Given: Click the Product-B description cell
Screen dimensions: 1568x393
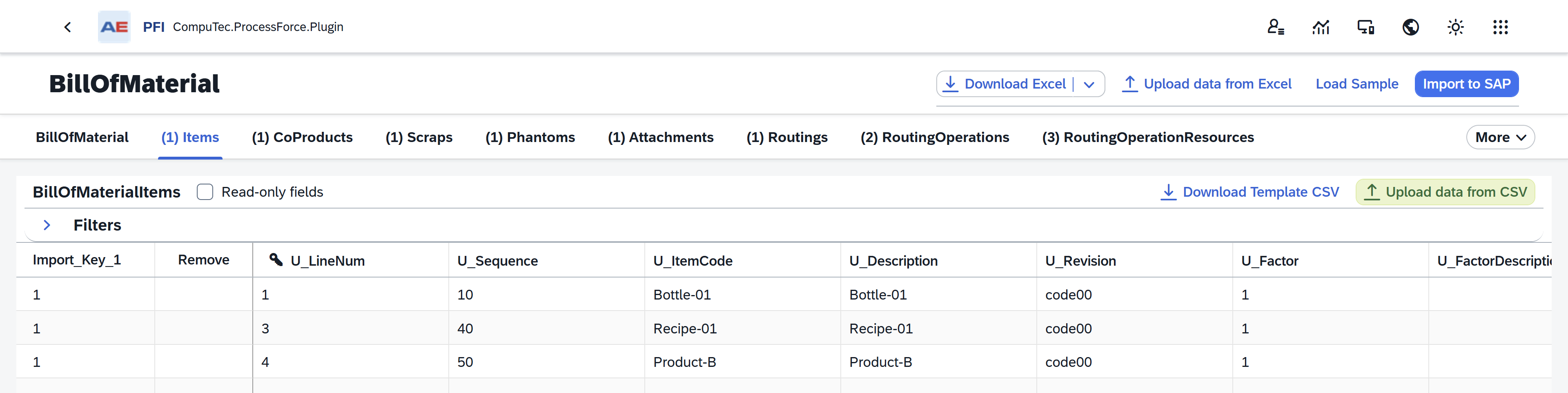Looking at the screenshot, I should tap(938, 362).
